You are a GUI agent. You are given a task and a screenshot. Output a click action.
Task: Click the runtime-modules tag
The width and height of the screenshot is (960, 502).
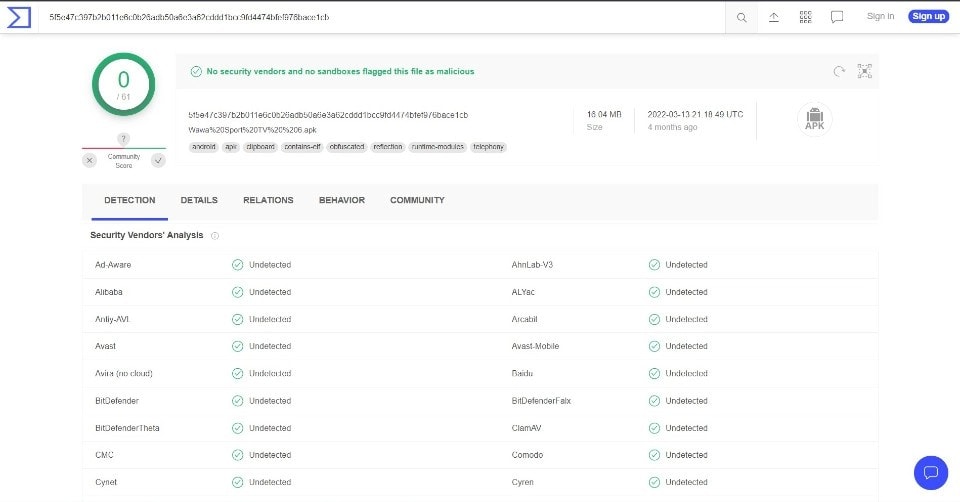tap(438, 147)
